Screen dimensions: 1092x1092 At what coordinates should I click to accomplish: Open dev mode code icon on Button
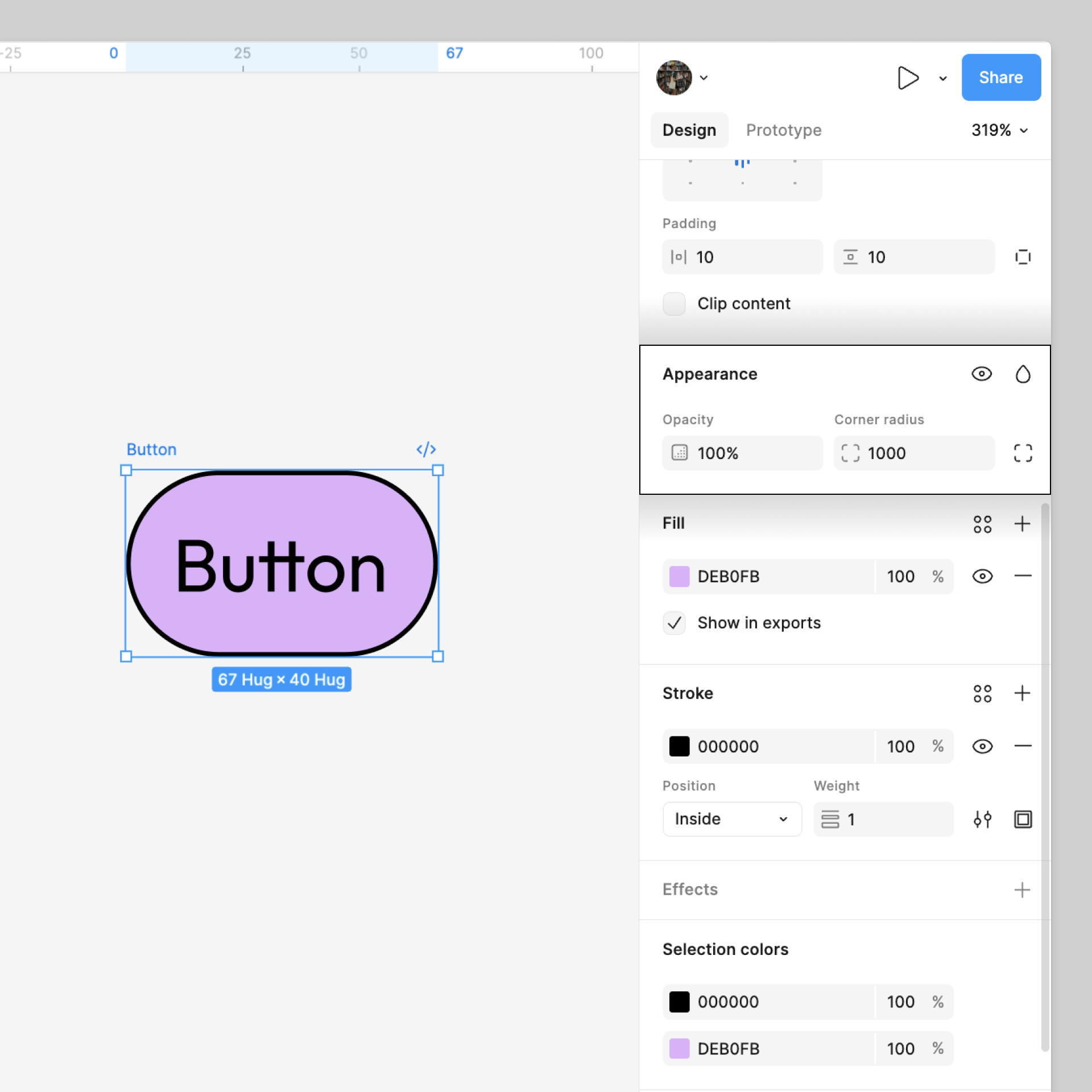pos(426,449)
